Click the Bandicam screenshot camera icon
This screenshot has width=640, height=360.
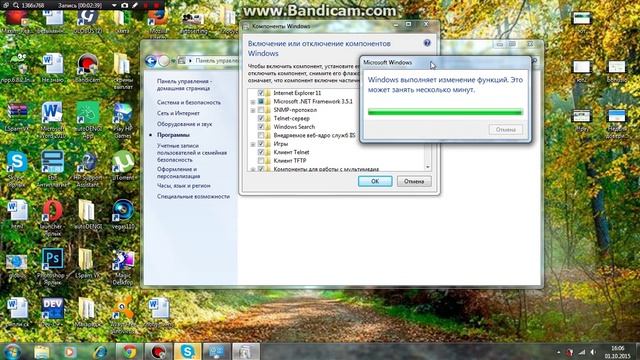[125, 5]
